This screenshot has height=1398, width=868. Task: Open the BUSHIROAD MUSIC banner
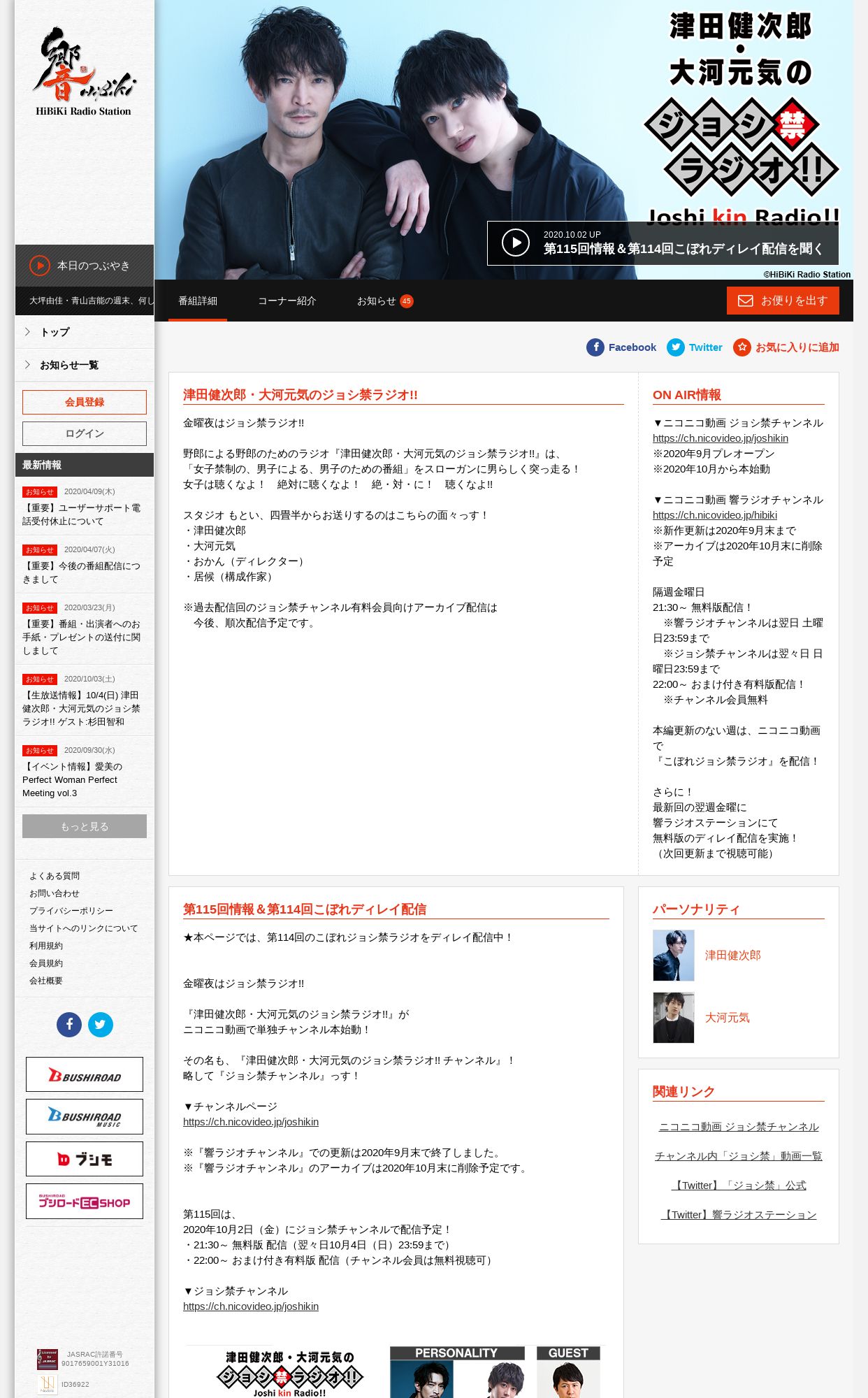85,1116
